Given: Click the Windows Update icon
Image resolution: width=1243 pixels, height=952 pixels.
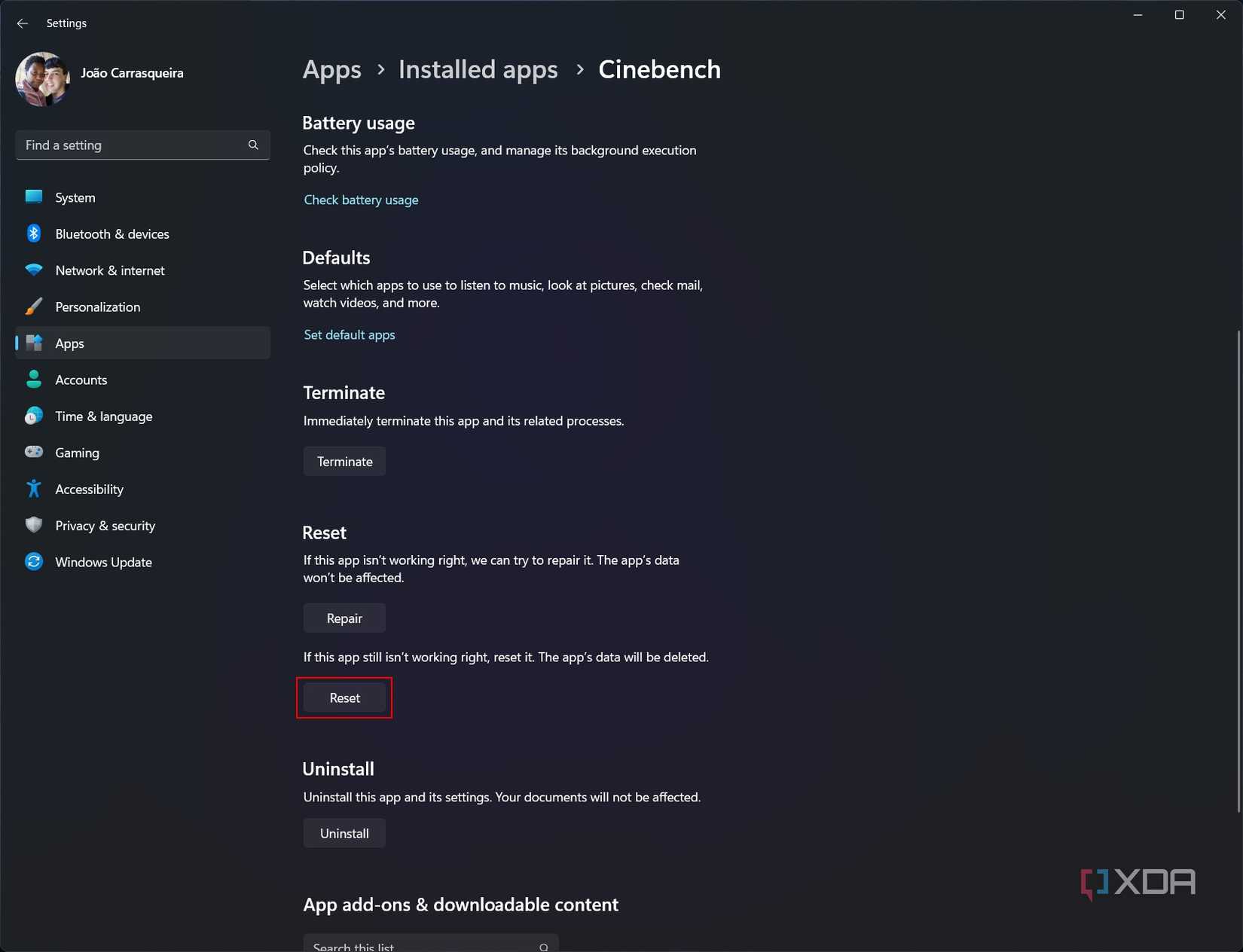Looking at the screenshot, I should 34,562.
